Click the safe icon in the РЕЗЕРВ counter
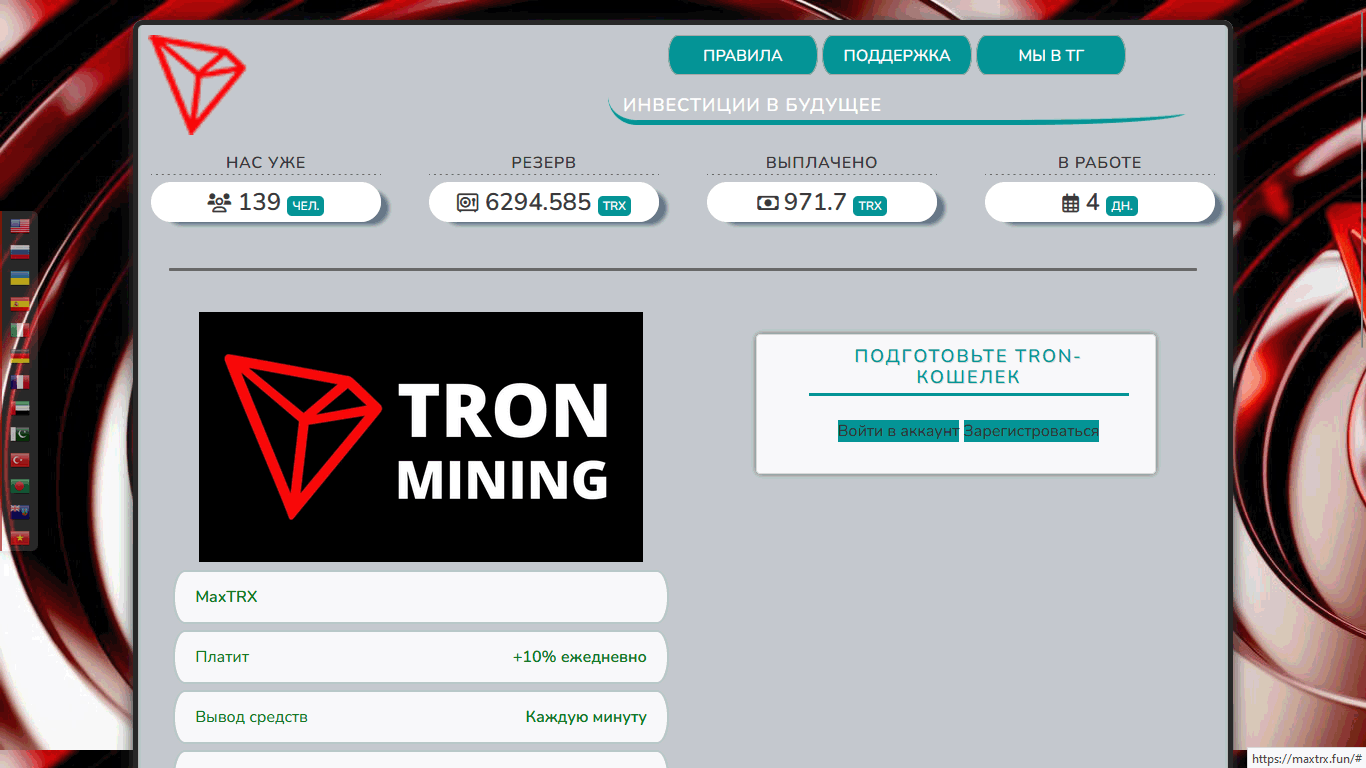The width and height of the screenshot is (1366, 768). pyautogui.click(x=468, y=203)
